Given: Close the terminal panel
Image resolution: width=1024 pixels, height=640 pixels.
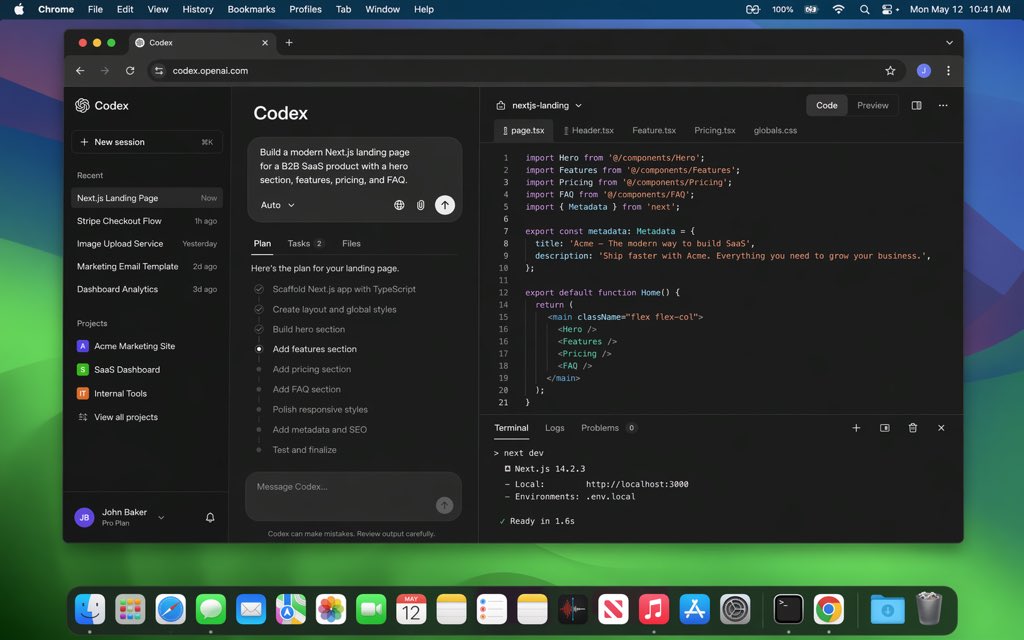Looking at the screenshot, I should coord(941,428).
